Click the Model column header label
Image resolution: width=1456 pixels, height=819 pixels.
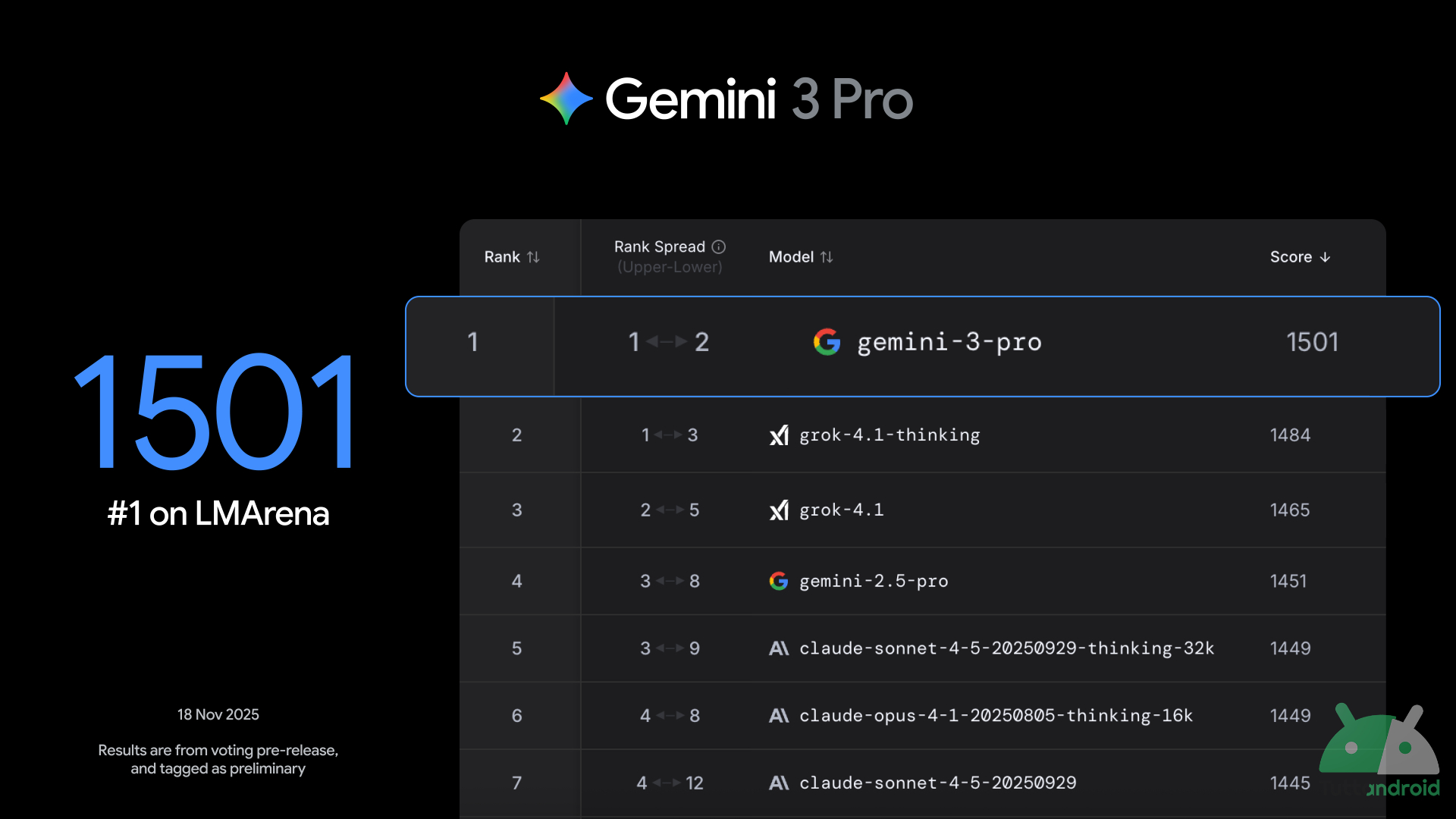coord(791,257)
